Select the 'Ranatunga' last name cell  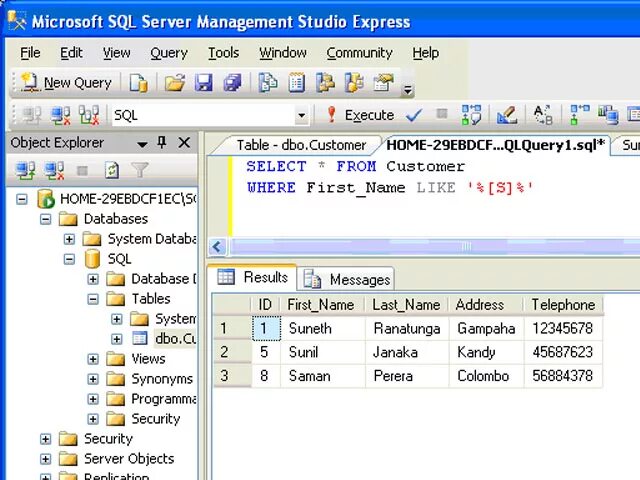tap(407, 329)
